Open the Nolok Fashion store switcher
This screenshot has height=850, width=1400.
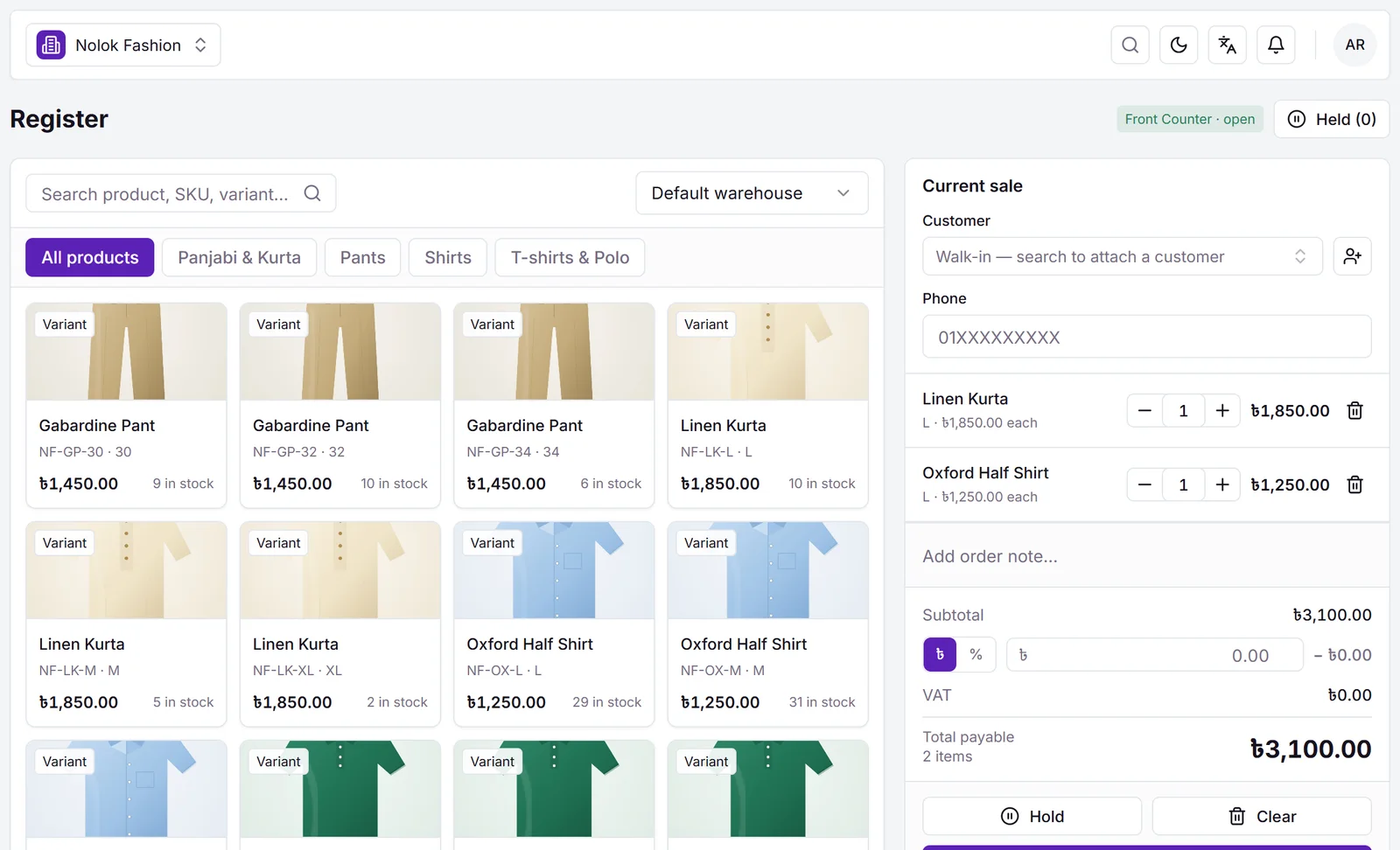click(x=123, y=45)
